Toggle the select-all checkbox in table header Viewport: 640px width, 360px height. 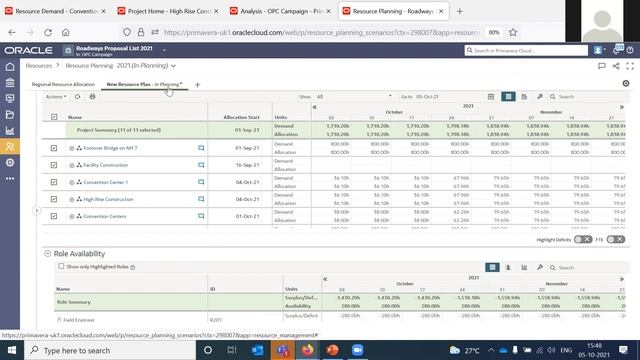(x=54, y=117)
